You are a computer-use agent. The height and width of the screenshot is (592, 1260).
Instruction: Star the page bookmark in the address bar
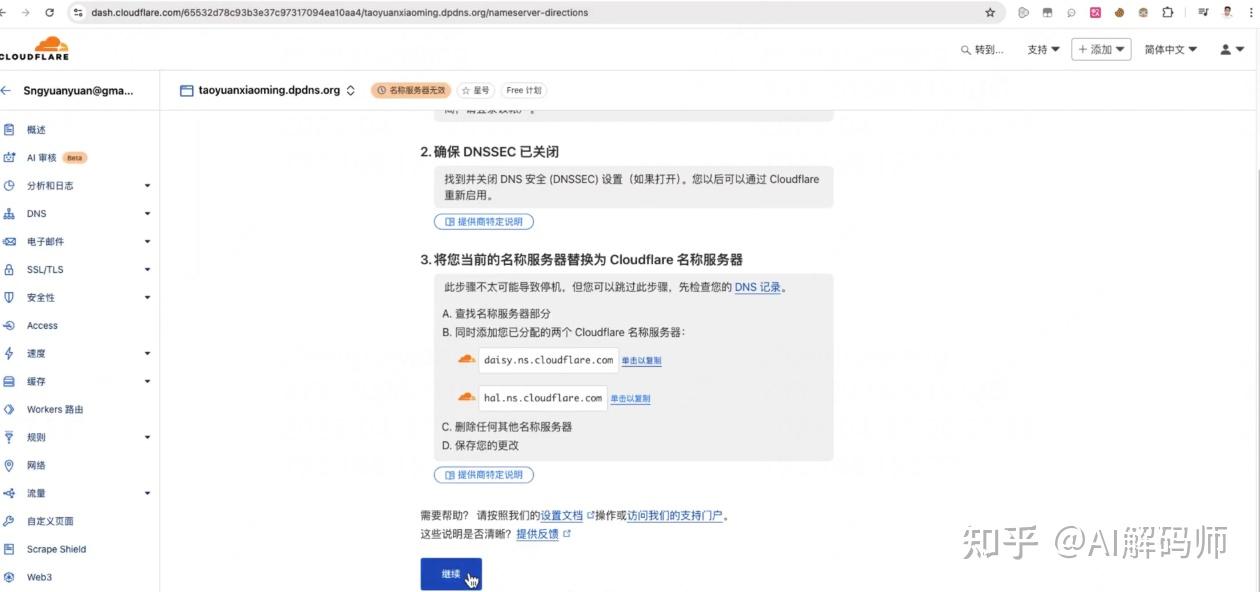(x=988, y=14)
